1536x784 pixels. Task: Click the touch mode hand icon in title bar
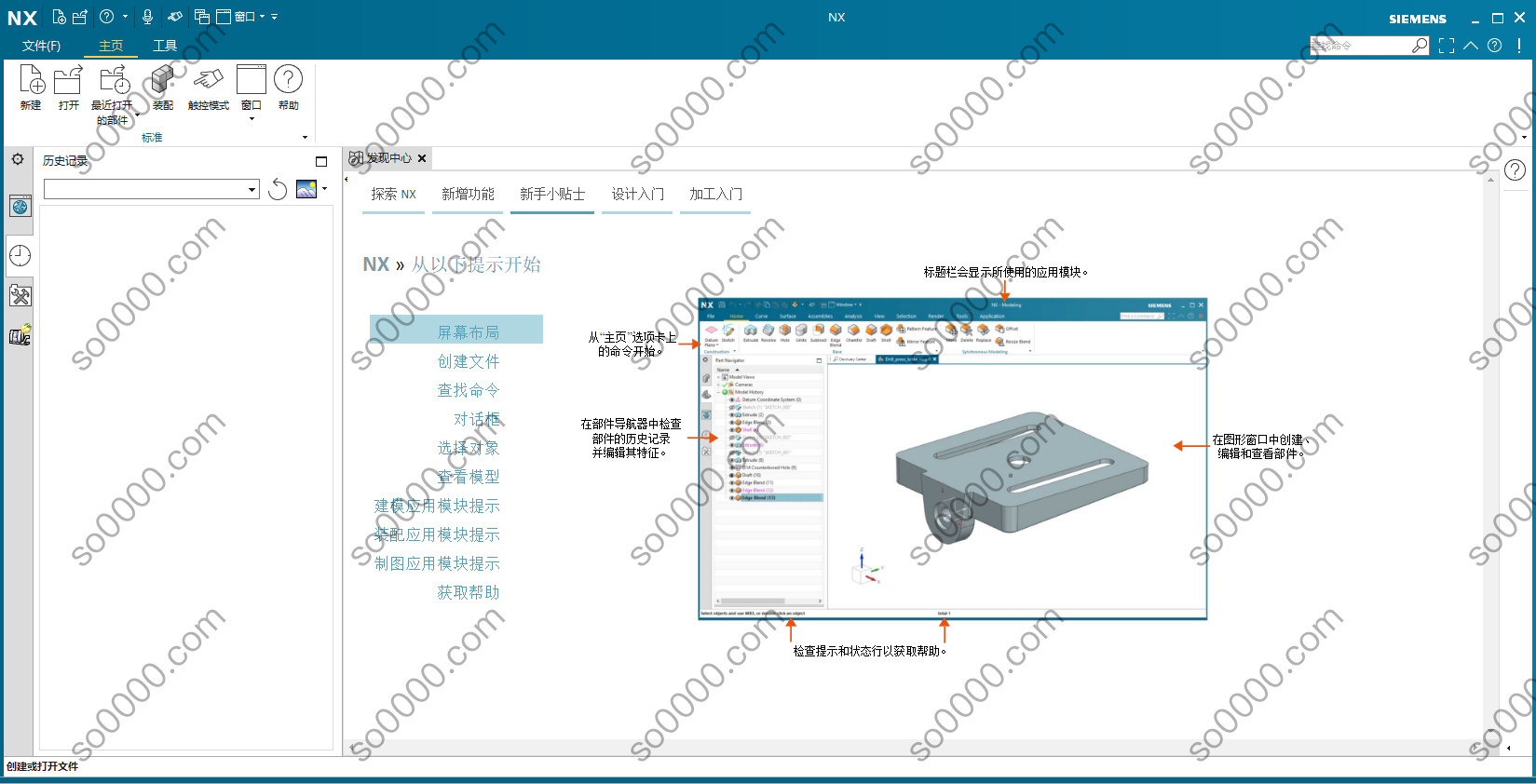[175, 17]
